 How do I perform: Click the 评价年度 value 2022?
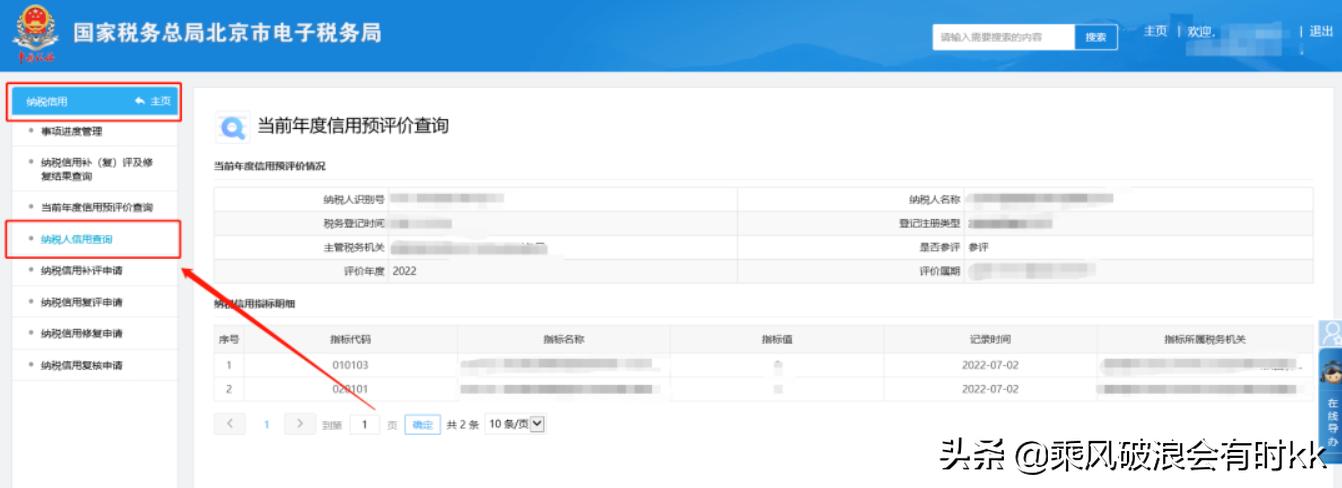(x=405, y=271)
